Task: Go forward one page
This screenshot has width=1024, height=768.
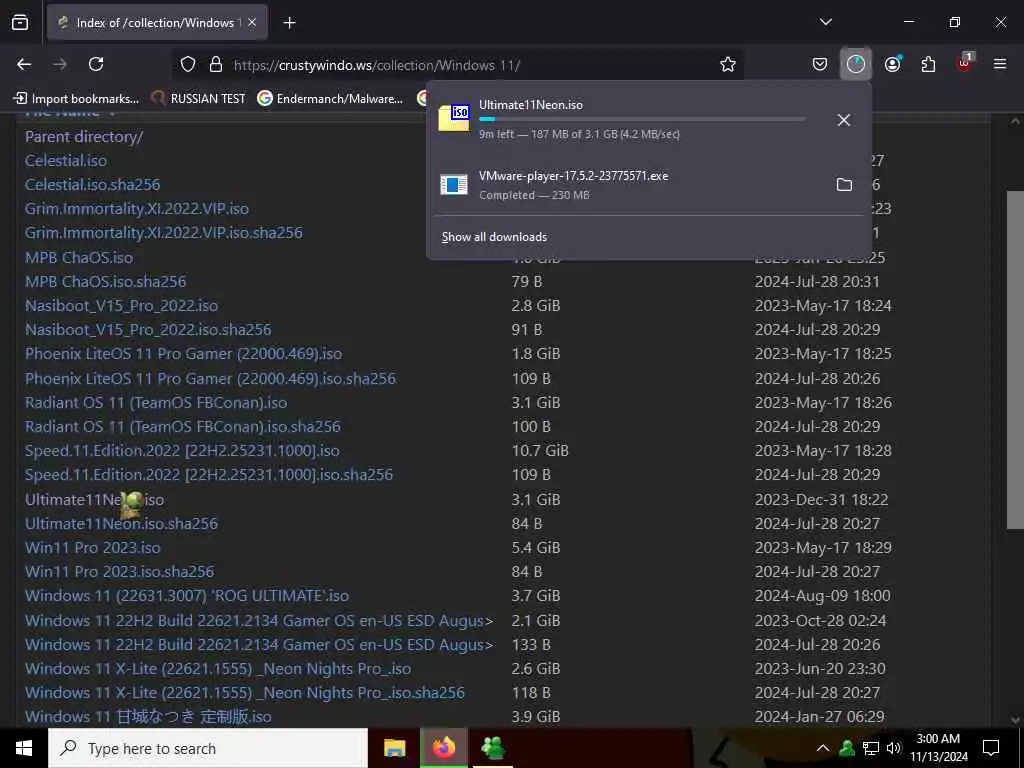Action: pyautogui.click(x=60, y=64)
